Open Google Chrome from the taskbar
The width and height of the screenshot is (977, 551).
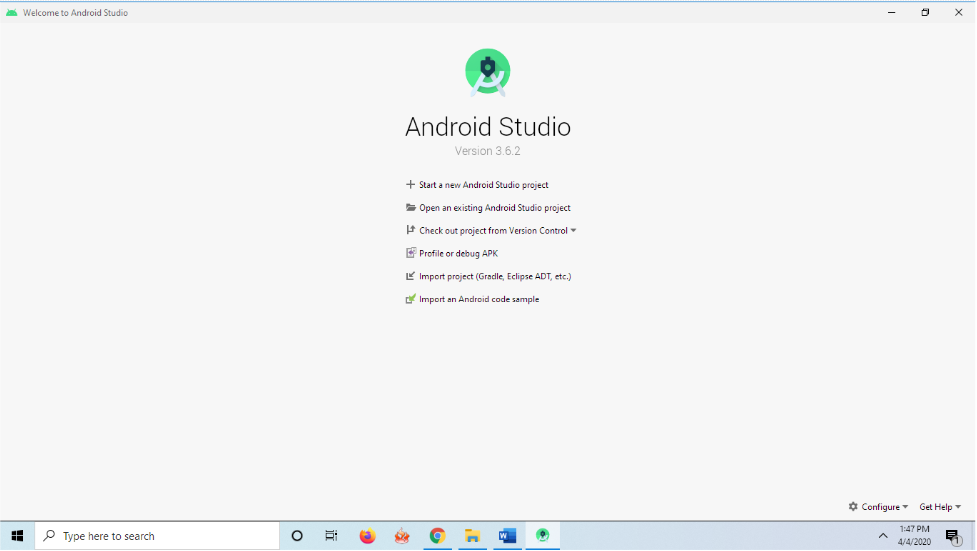[437, 536]
